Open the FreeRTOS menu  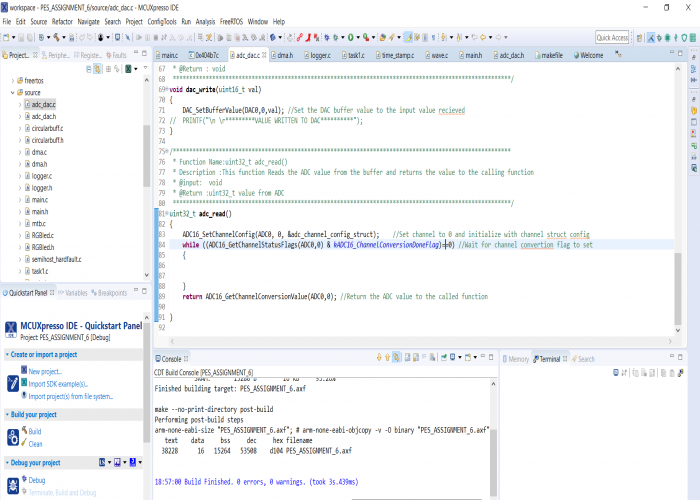pyautogui.click(x=231, y=21)
